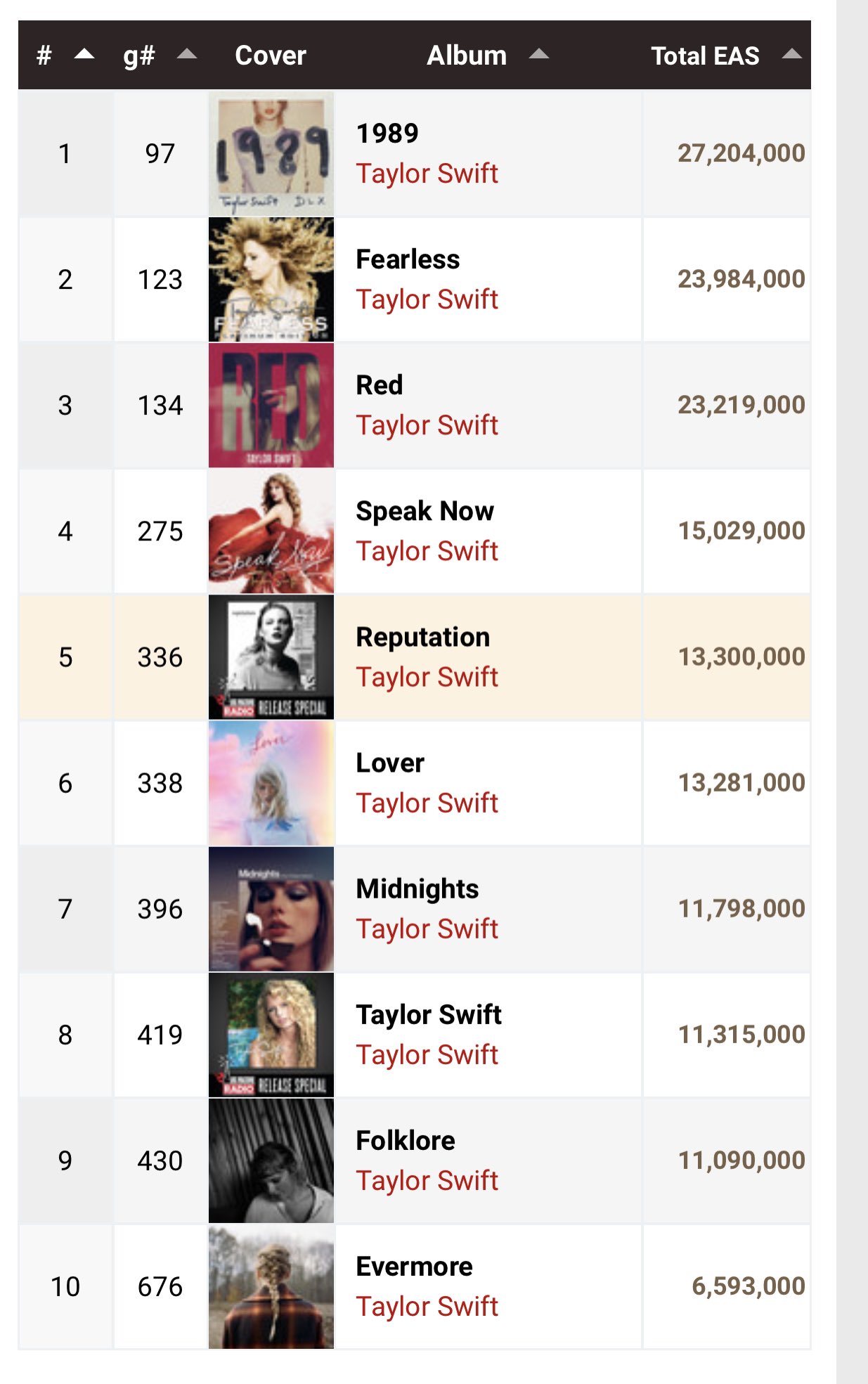Click the Red album cover
This screenshot has width=868, height=1384.
271,405
